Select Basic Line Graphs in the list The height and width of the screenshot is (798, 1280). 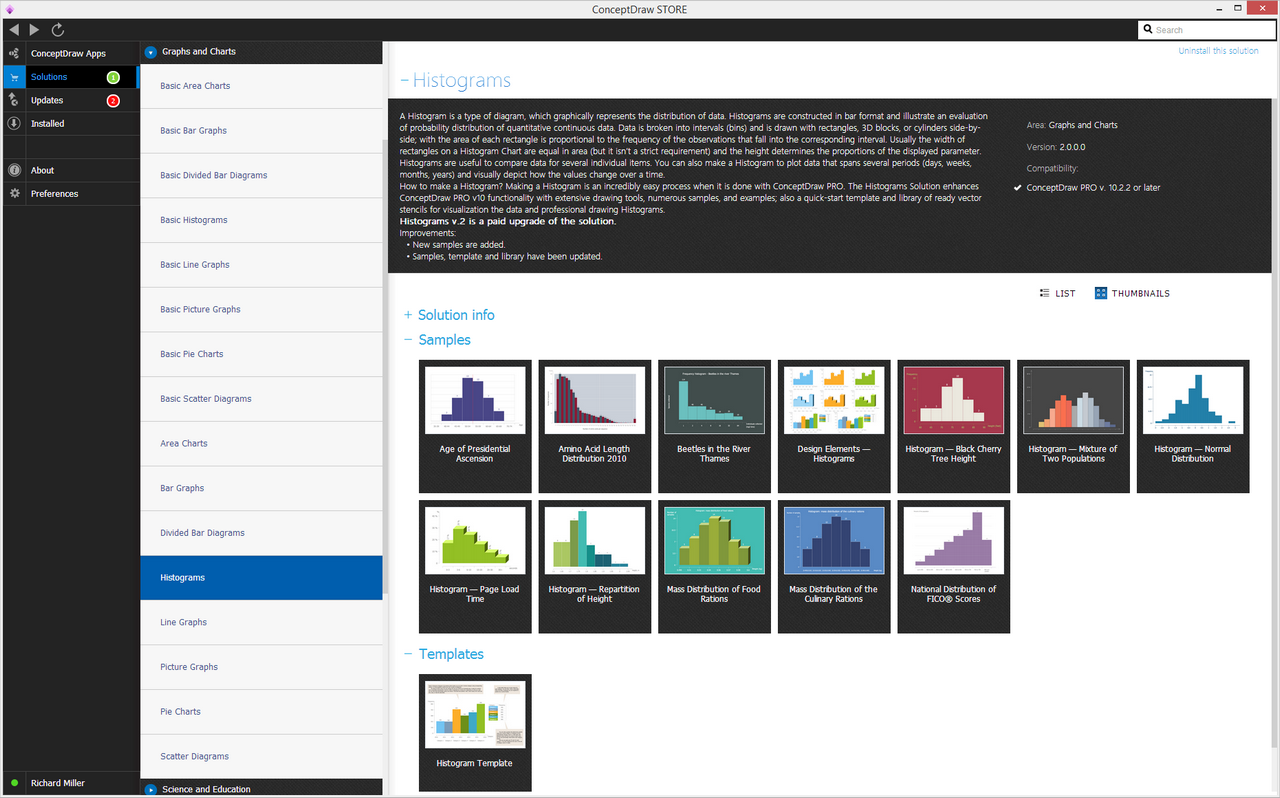[x=261, y=265]
